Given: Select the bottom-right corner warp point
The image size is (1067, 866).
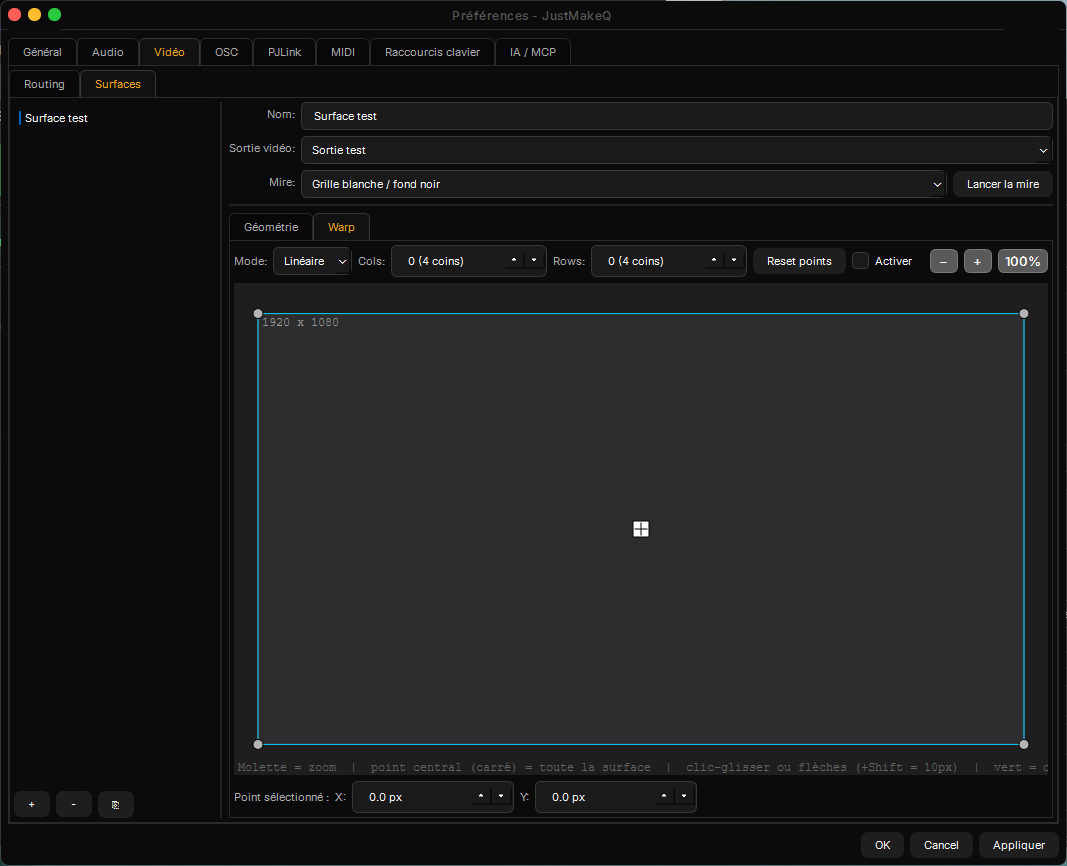Looking at the screenshot, I should pos(1023,744).
